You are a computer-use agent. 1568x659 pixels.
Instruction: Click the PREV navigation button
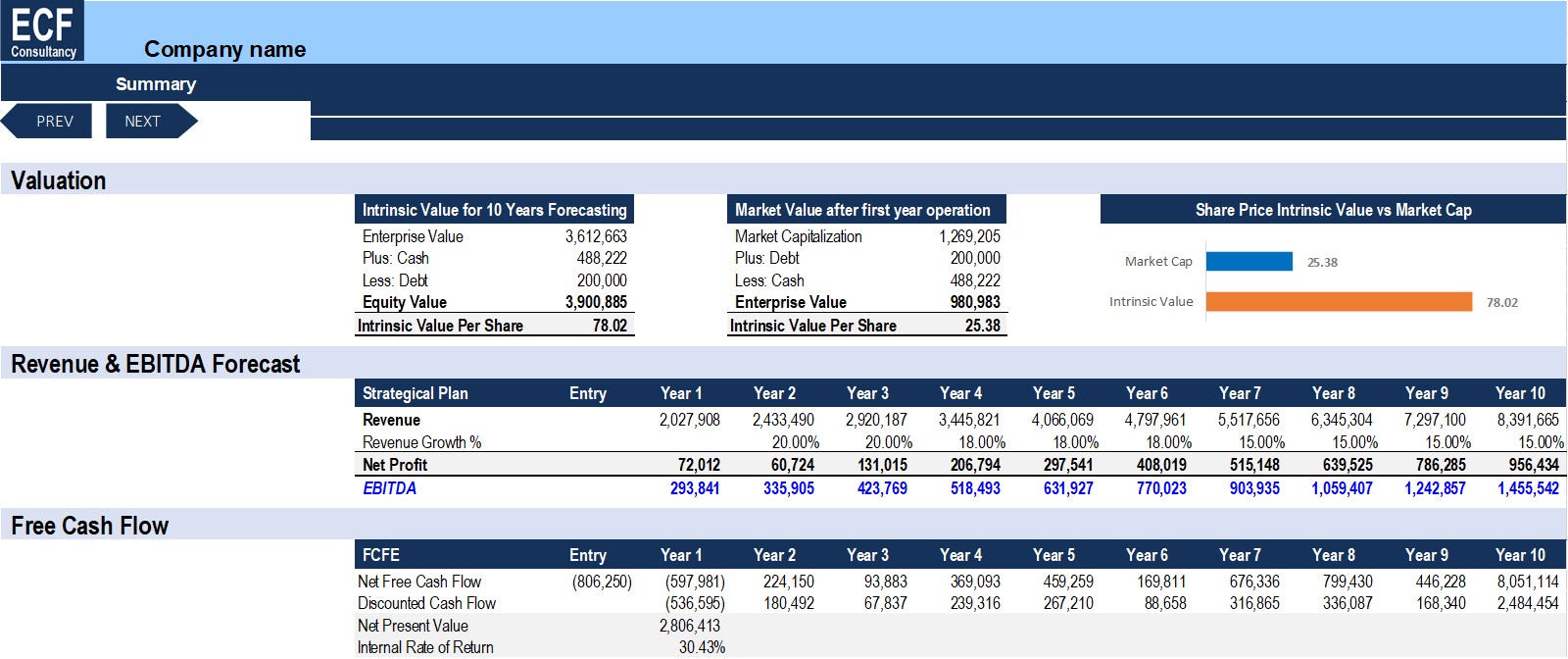(x=47, y=121)
